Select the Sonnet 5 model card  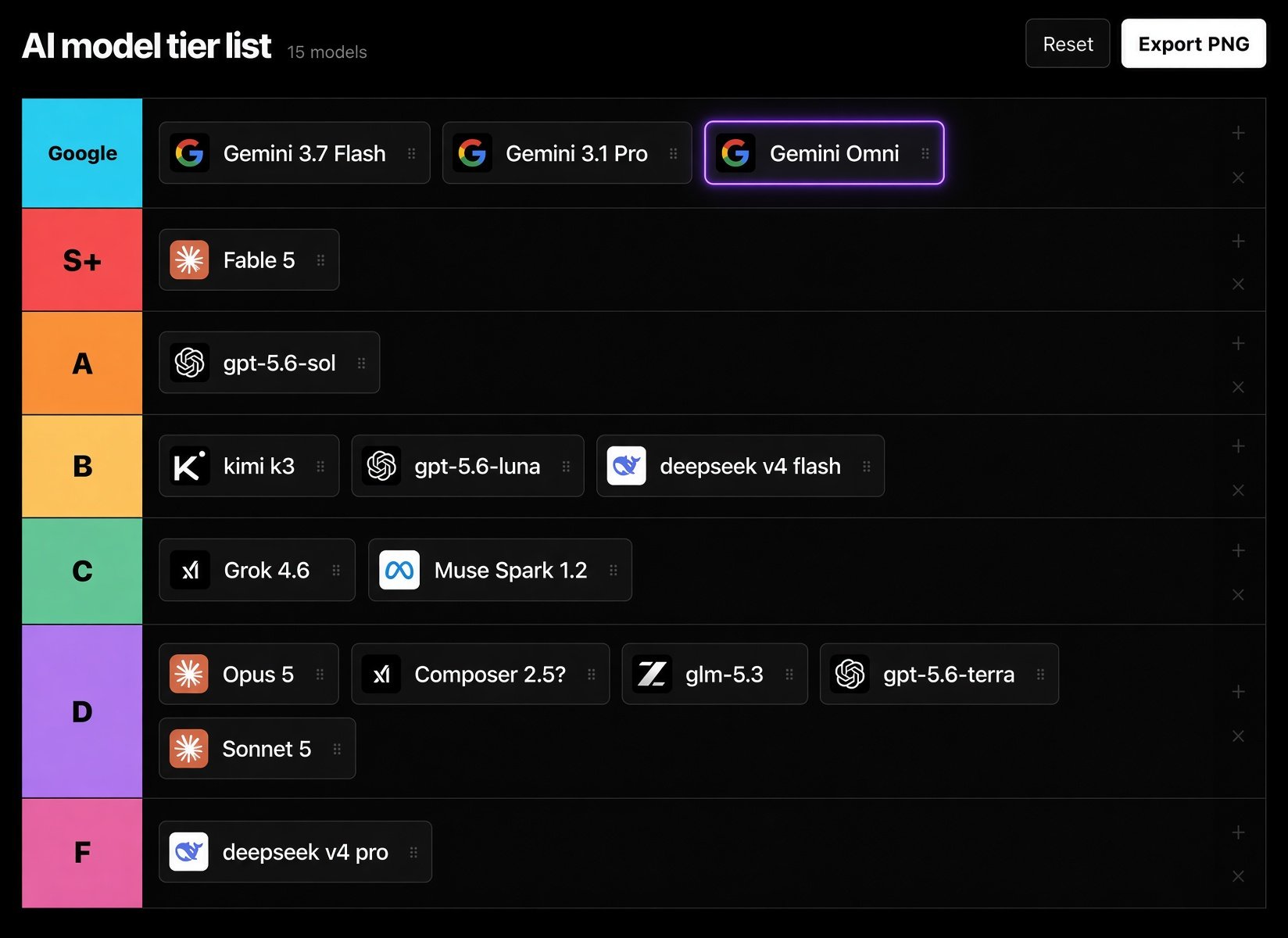(257, 749)
